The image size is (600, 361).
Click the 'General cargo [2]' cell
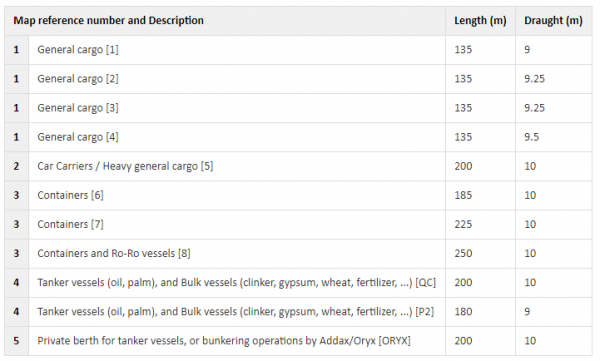point(78,79)
